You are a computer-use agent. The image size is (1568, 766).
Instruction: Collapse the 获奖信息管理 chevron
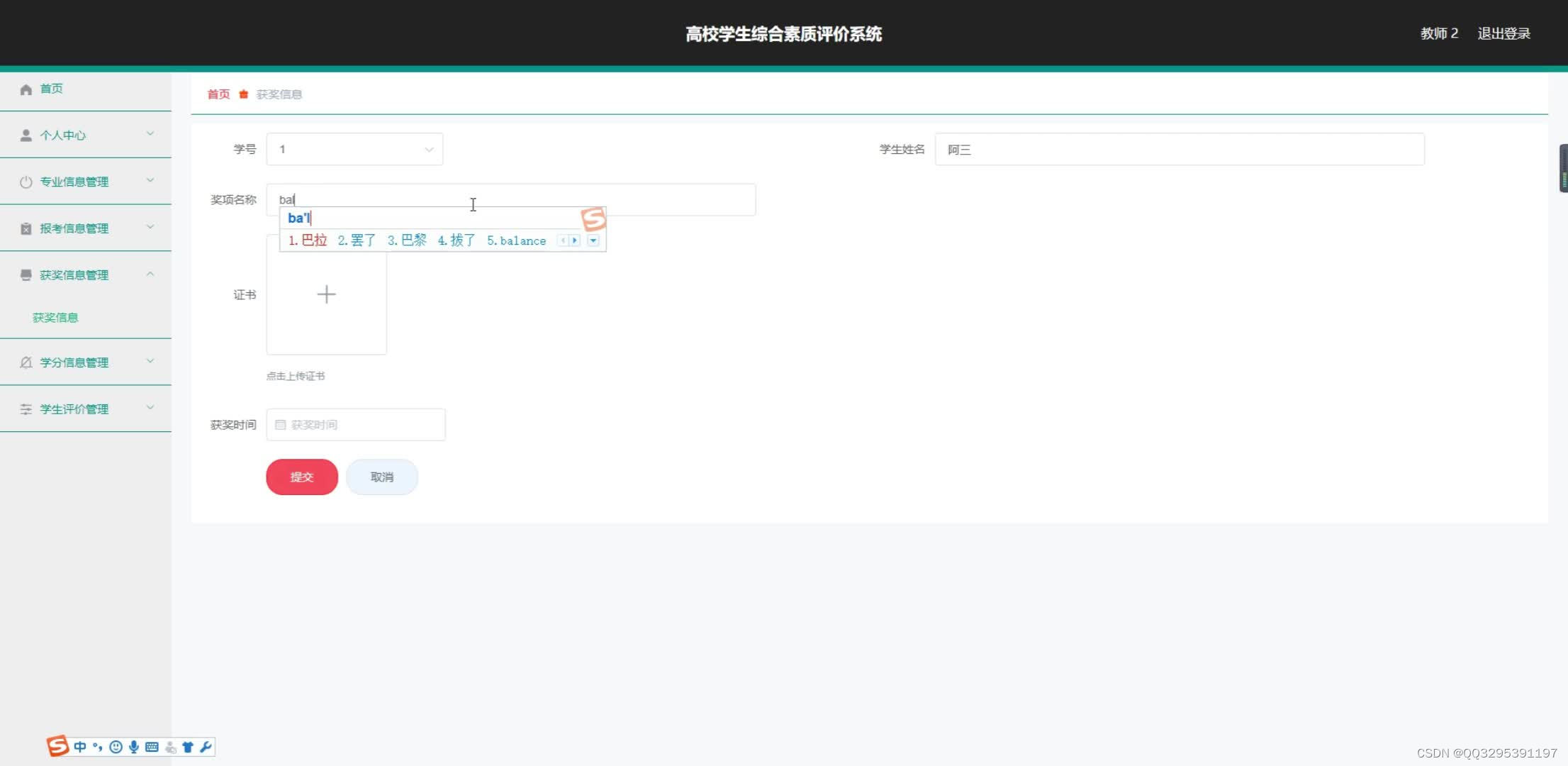[x=150, y=274]
